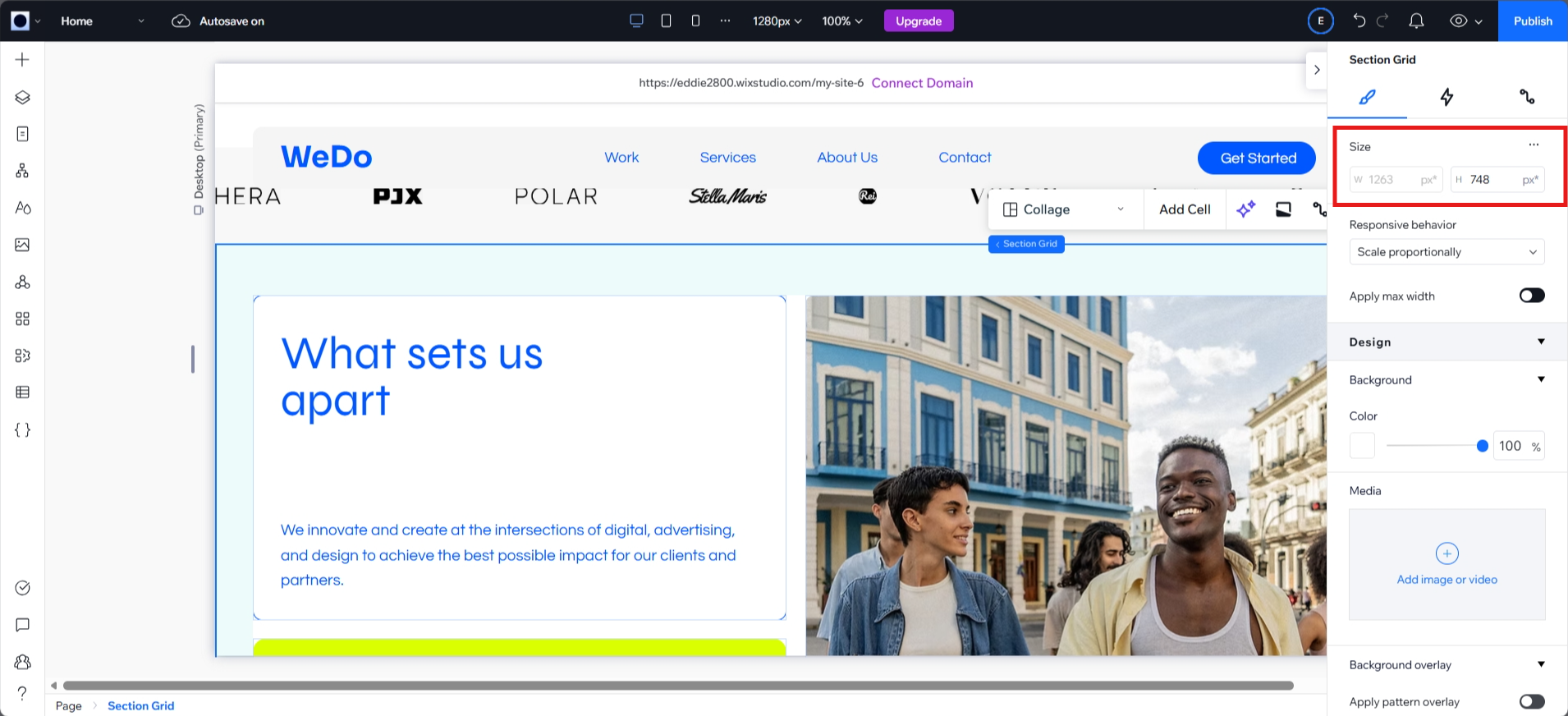Click the Section Grid breadcrumb

(x=141, y=706)
